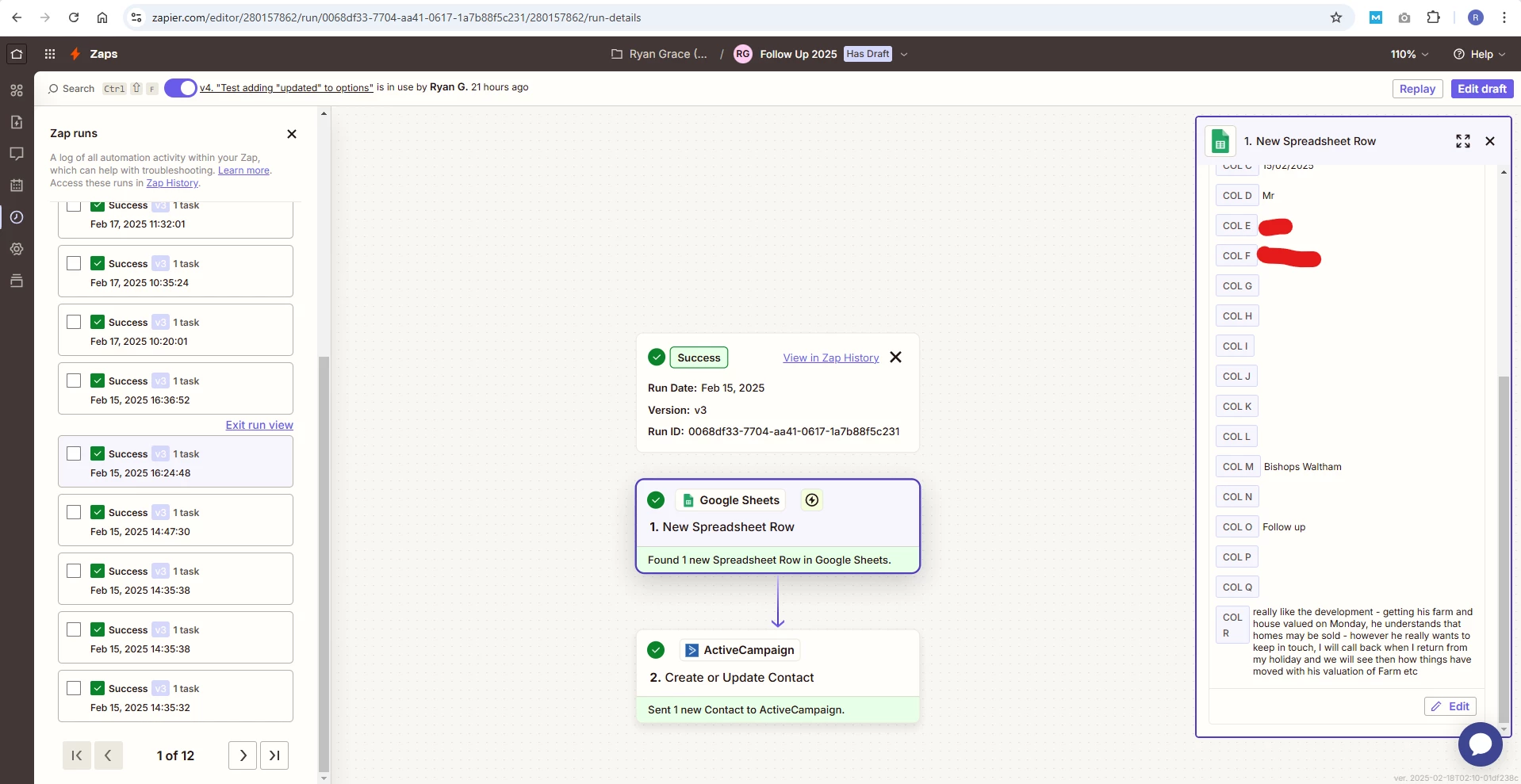This screenshot has height=784, width=1521.
Task: Check the run Feb 15, 2025 14:47:30
Action: [x=74, y=512]
